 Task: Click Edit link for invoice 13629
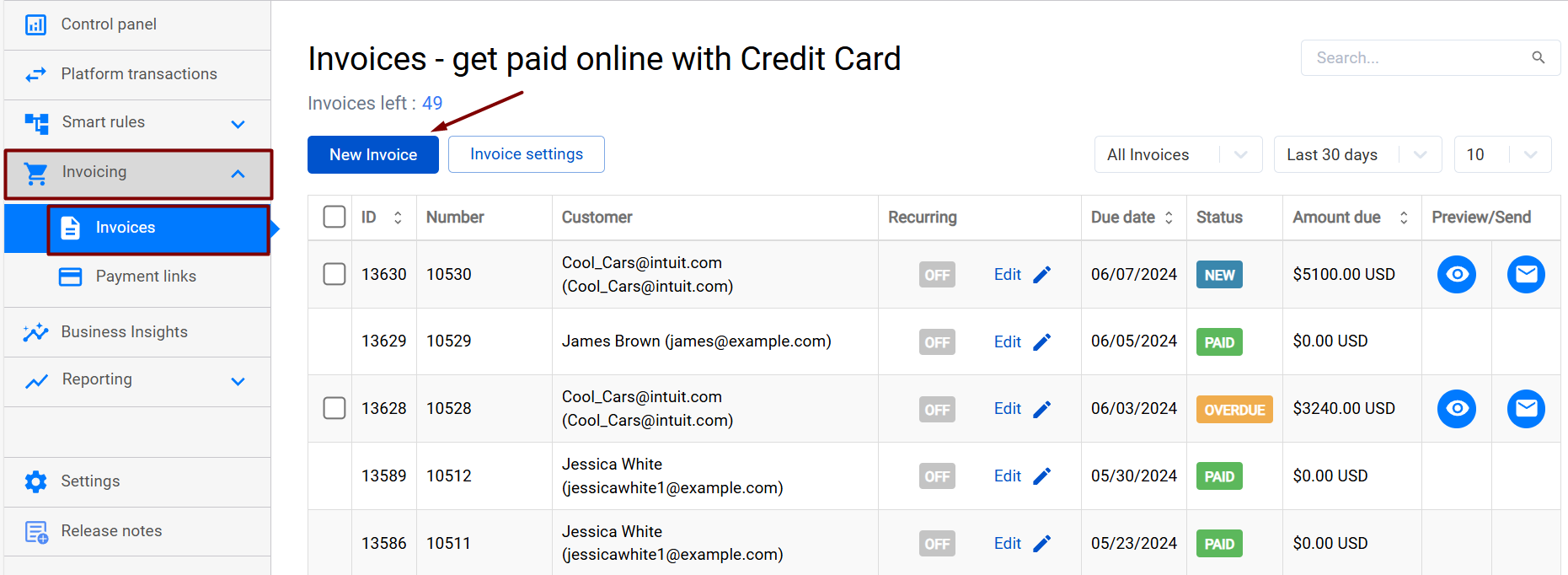[x=1008, y=342]
